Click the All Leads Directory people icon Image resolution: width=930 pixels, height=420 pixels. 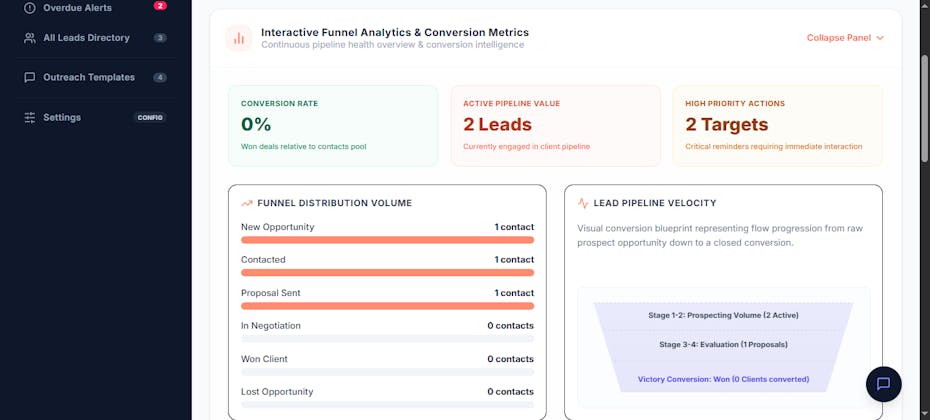pos(30,38)
